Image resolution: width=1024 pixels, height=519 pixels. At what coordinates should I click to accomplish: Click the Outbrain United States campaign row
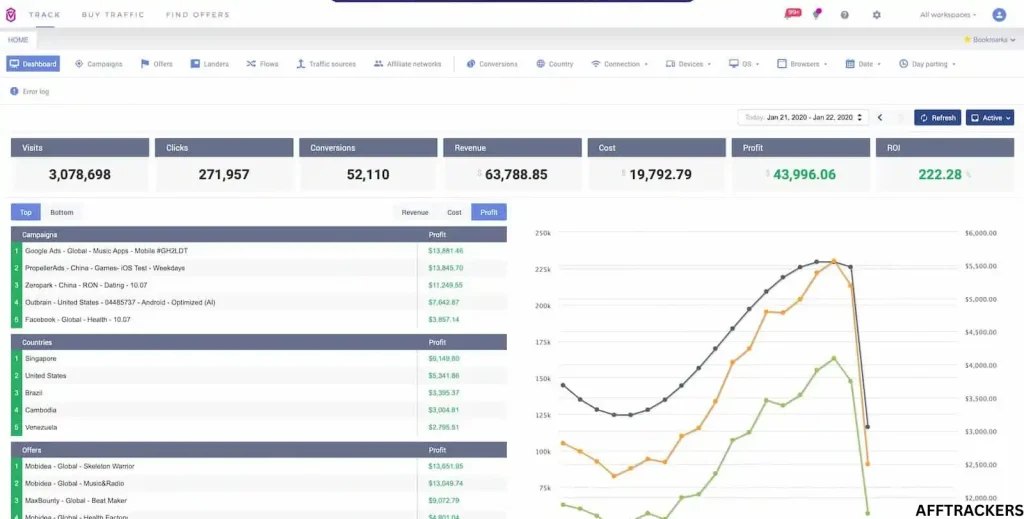pyautogui.click(x=259, y=302)
